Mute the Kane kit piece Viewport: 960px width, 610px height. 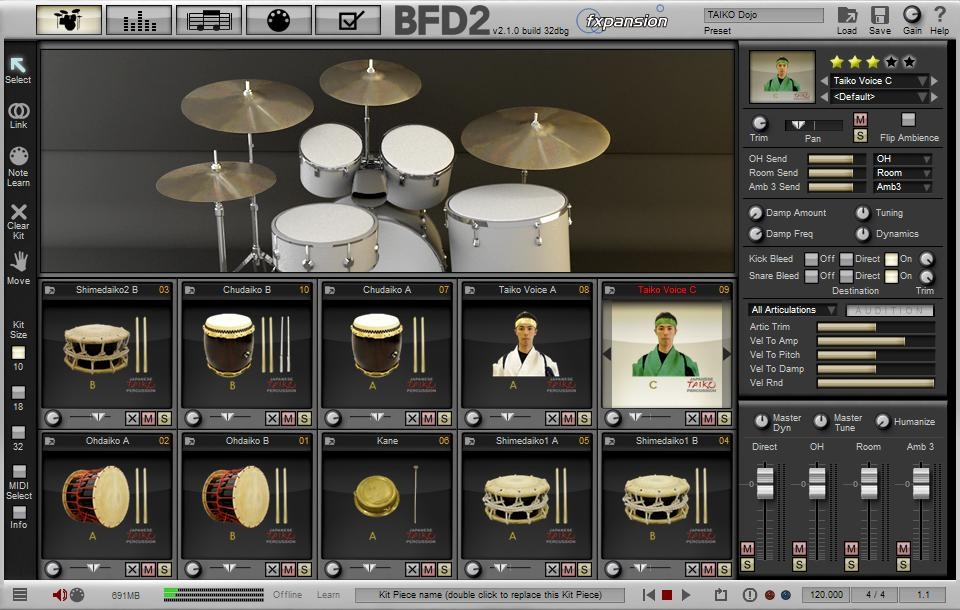[429, 570]
